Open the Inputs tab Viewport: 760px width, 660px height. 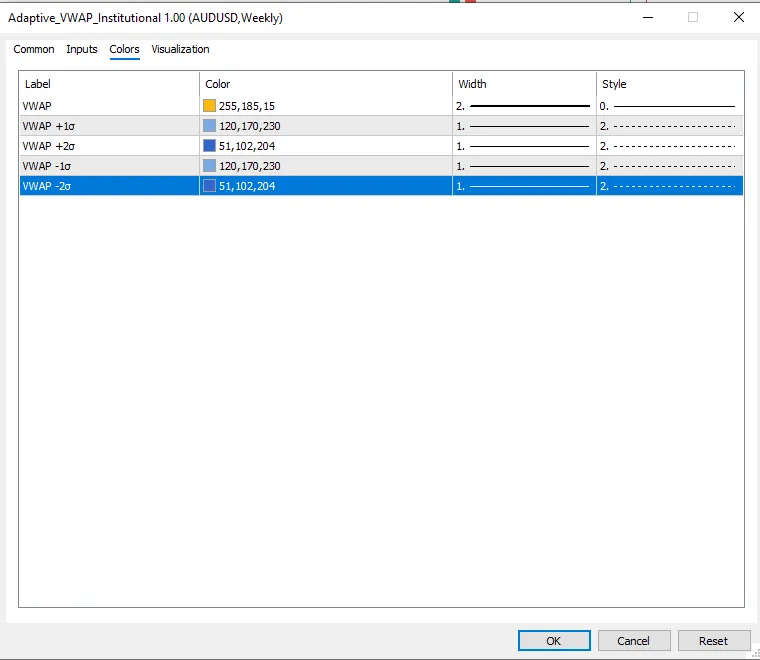(x=82, y=49)
